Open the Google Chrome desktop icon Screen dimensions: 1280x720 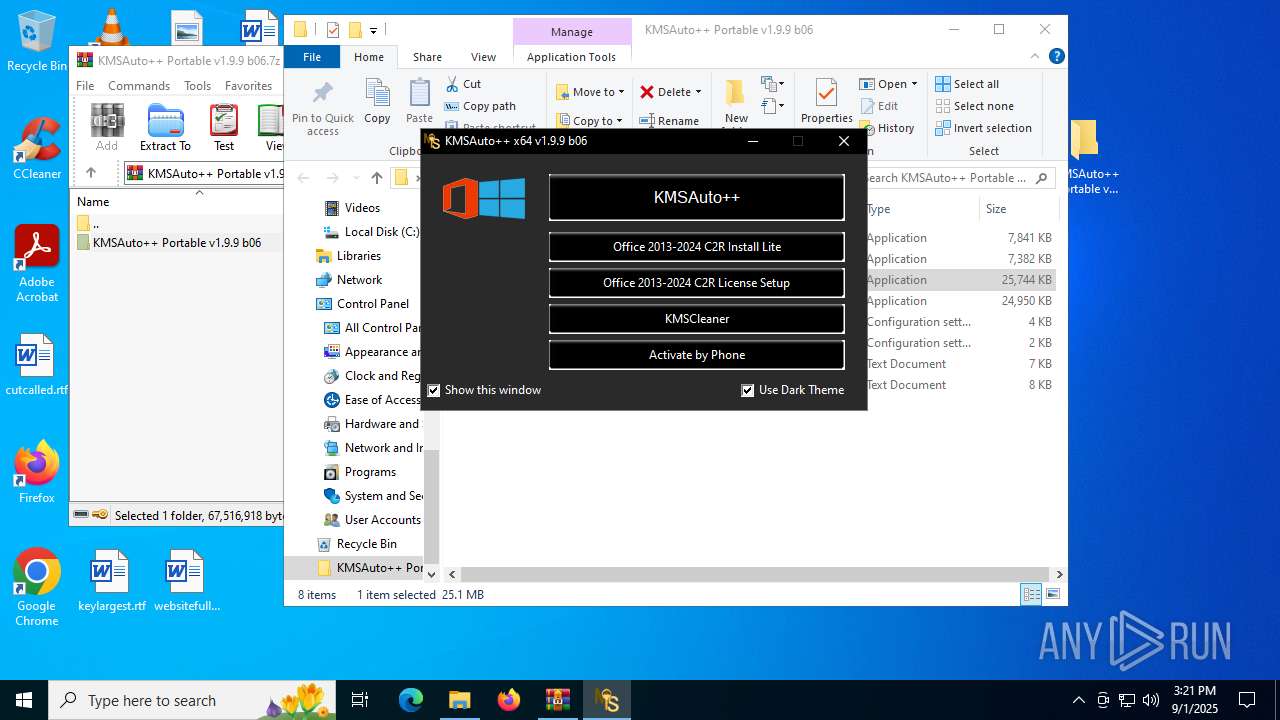pyautogui.click(x=37, y=587)
